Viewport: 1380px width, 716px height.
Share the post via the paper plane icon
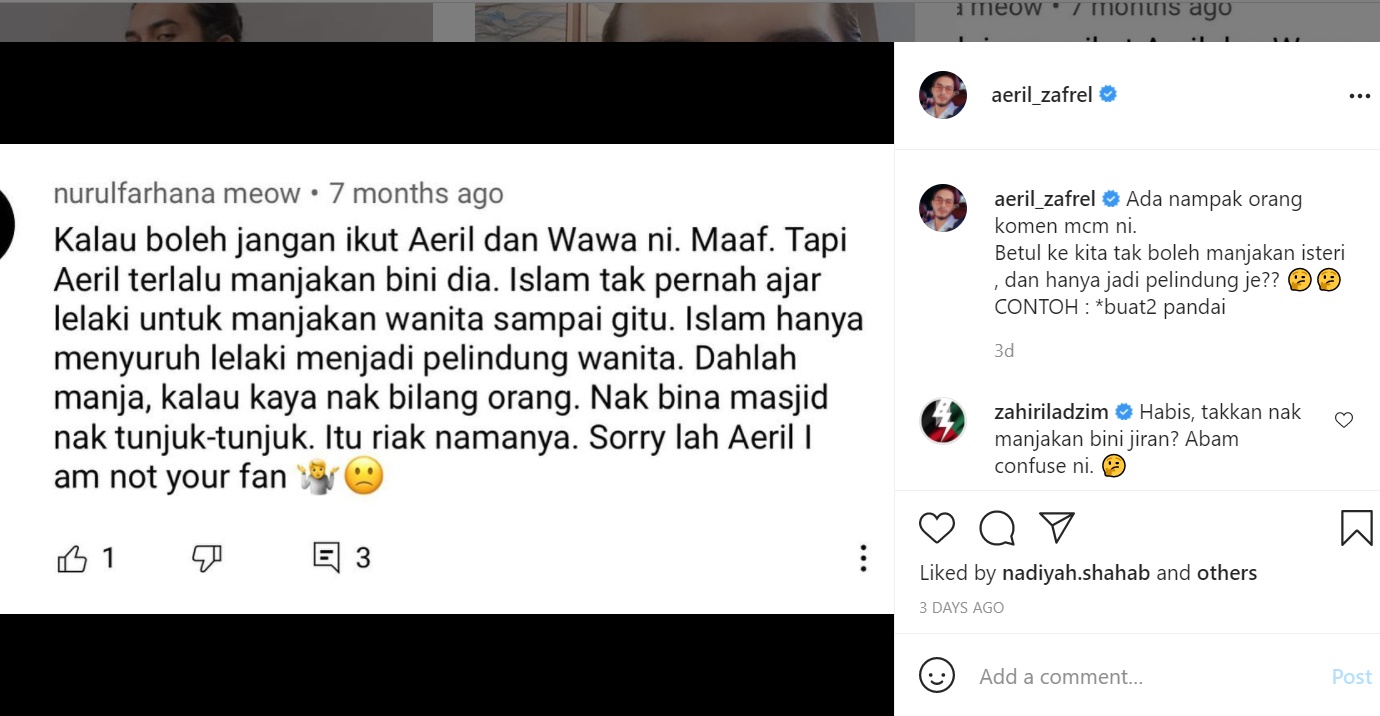coord(1056,527)
